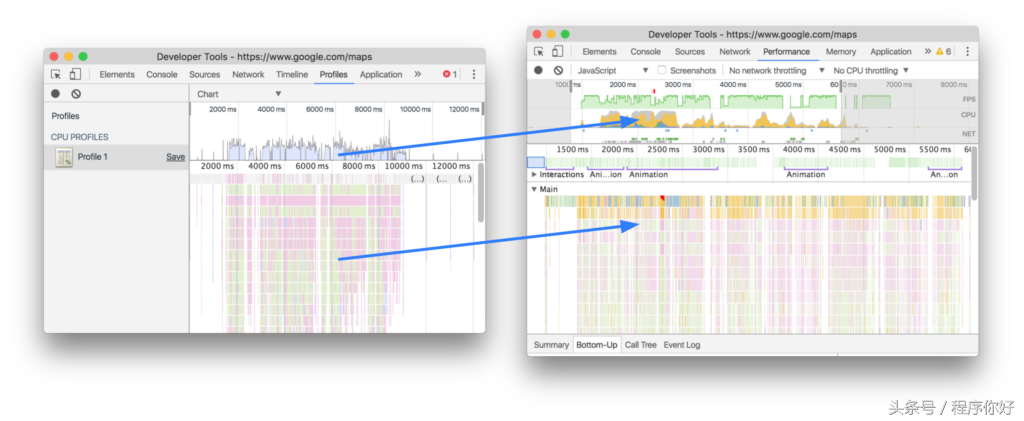
Task: Click record button in Performance panel
Action: click(538, 71)
